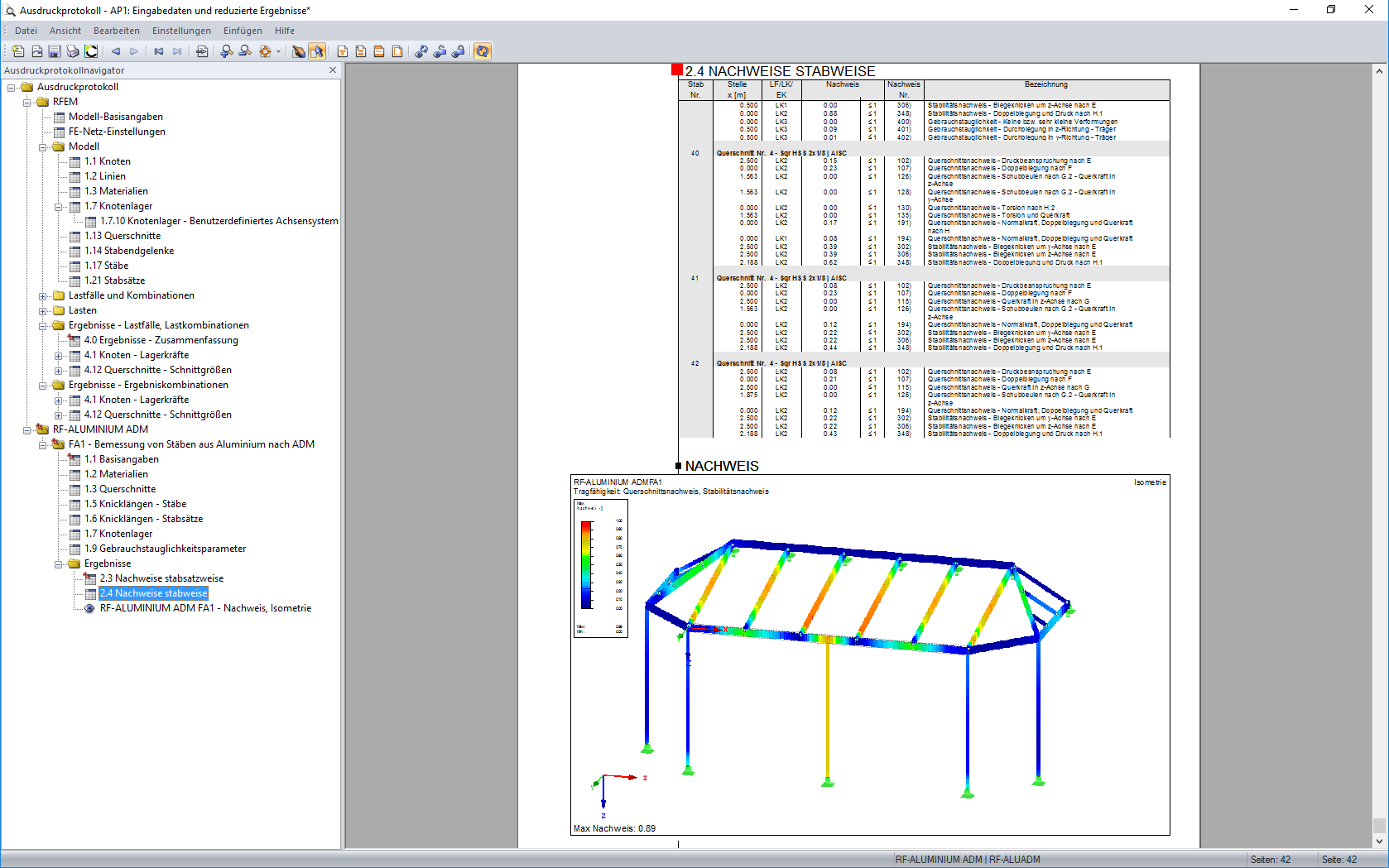Click the 2.4 NACHWEISE STABWEISE heading
Image resolution: width=1389 pixels, height=868 pixels.
(780, 72)
